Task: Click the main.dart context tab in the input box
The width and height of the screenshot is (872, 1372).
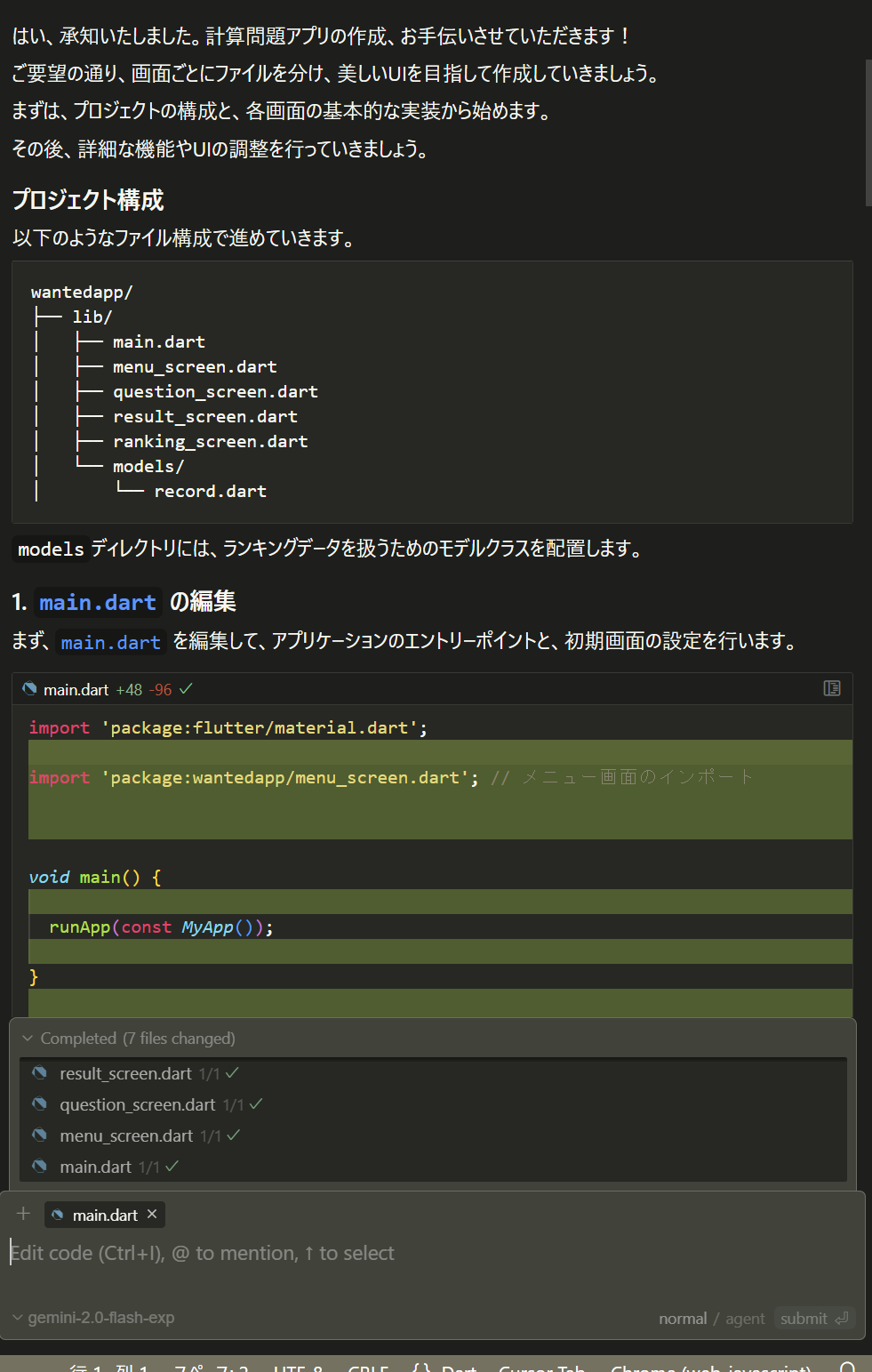Action: pos(104,1215)
